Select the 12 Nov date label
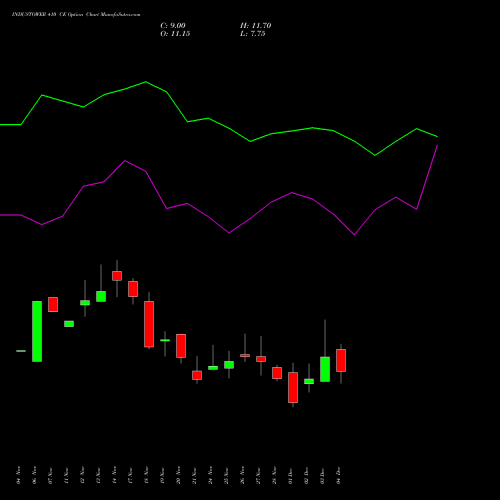The image size is (500, 500). [x=82, y=475]
